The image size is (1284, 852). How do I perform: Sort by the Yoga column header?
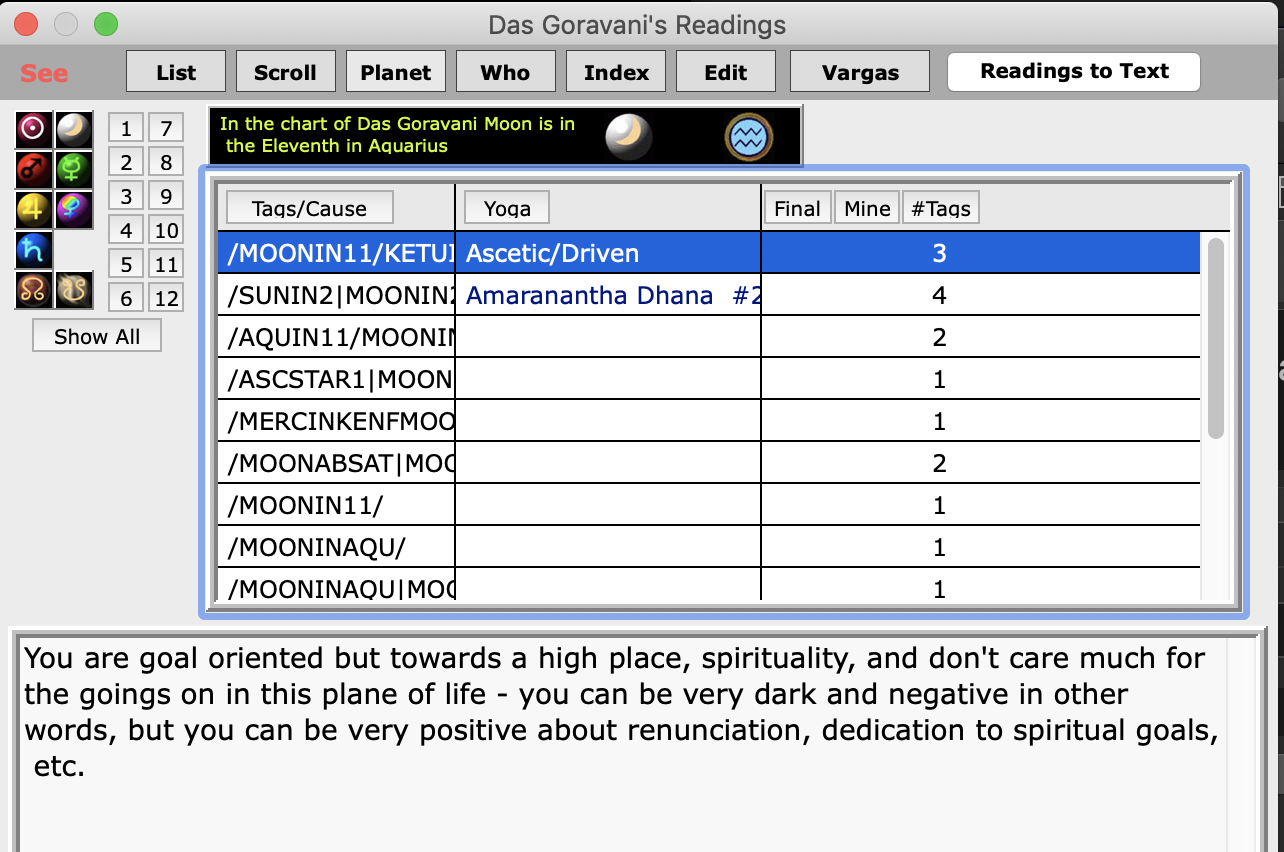pyautogui.click(x=507, y=208)
